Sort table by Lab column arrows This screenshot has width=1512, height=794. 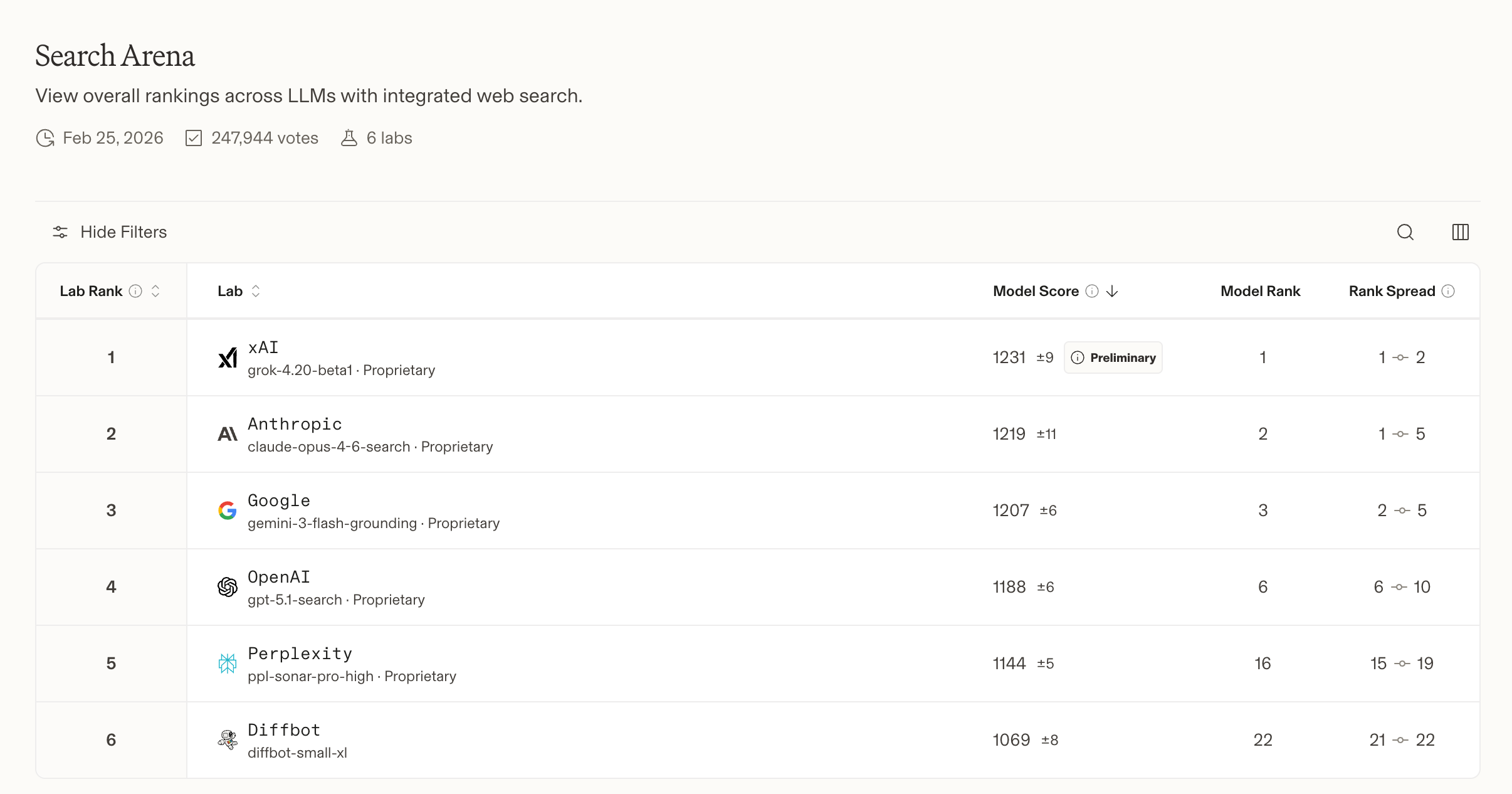pos(256,291)
